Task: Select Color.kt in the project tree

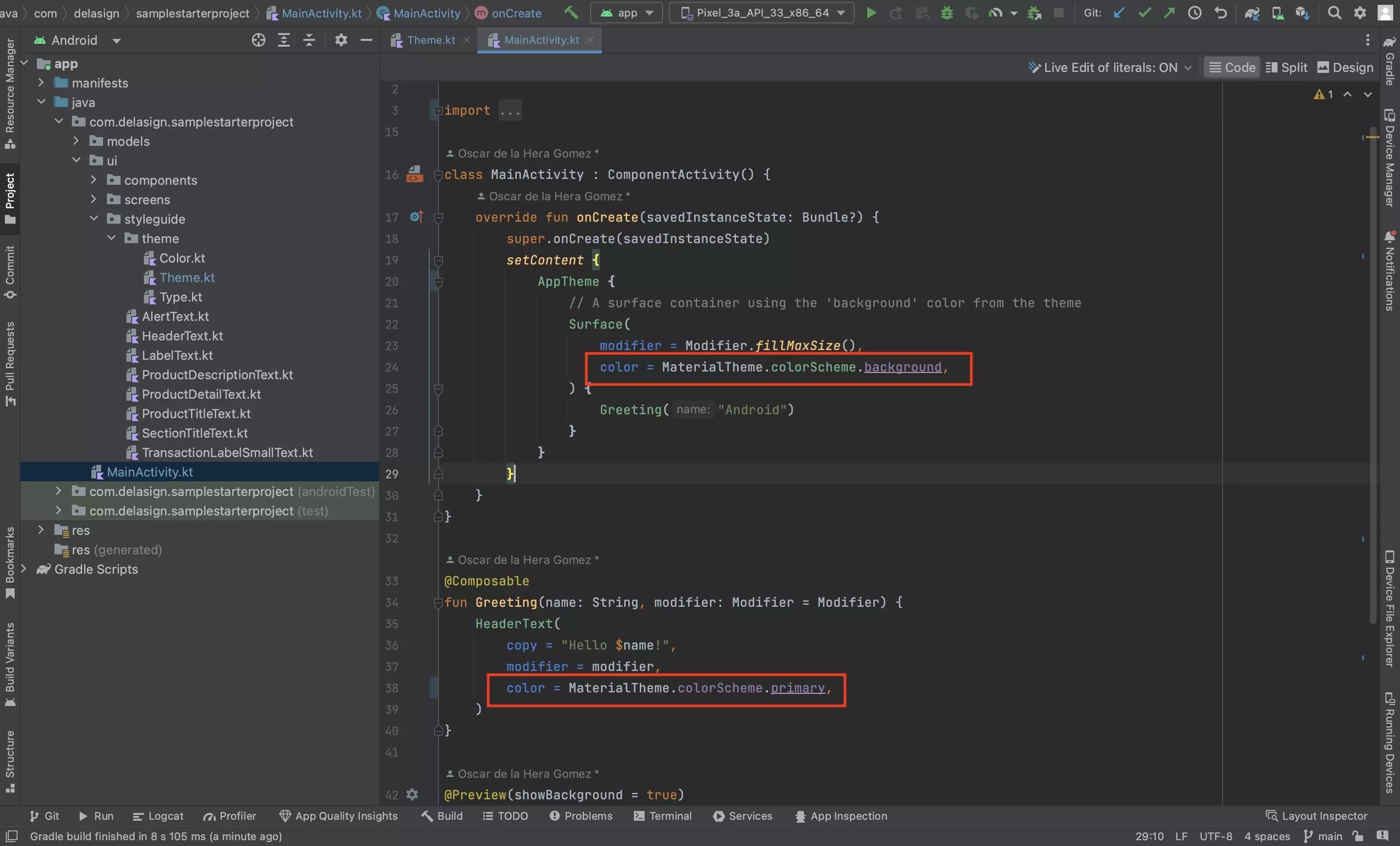Action: [x=182, y=258]
